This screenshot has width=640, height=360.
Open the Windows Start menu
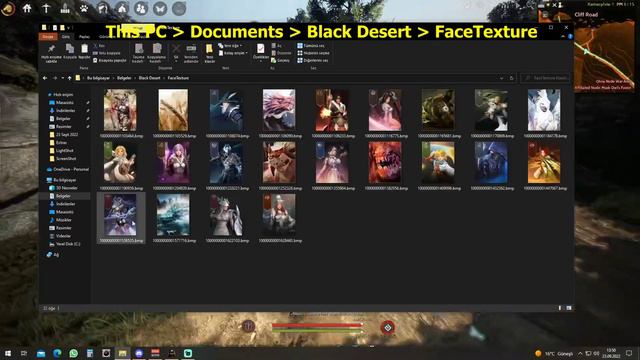coord(8,353)
